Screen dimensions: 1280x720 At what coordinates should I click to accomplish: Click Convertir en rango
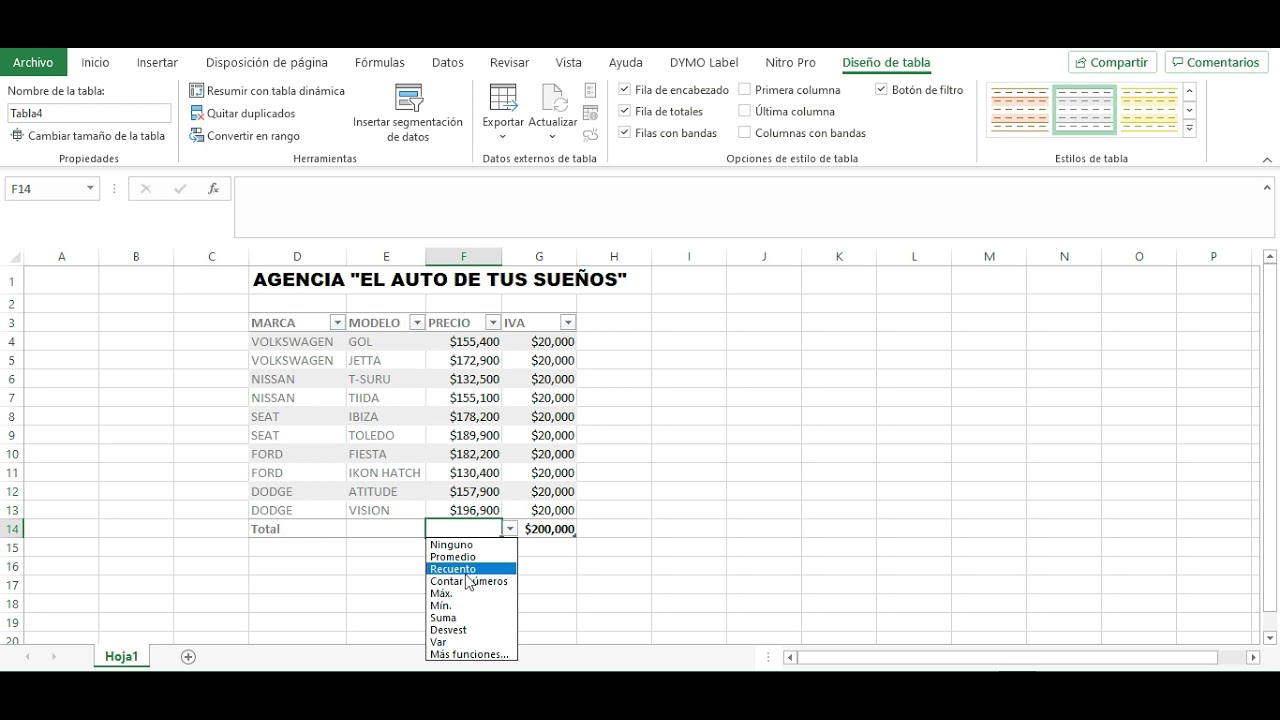pyautogui.click(x=245, y=136)
